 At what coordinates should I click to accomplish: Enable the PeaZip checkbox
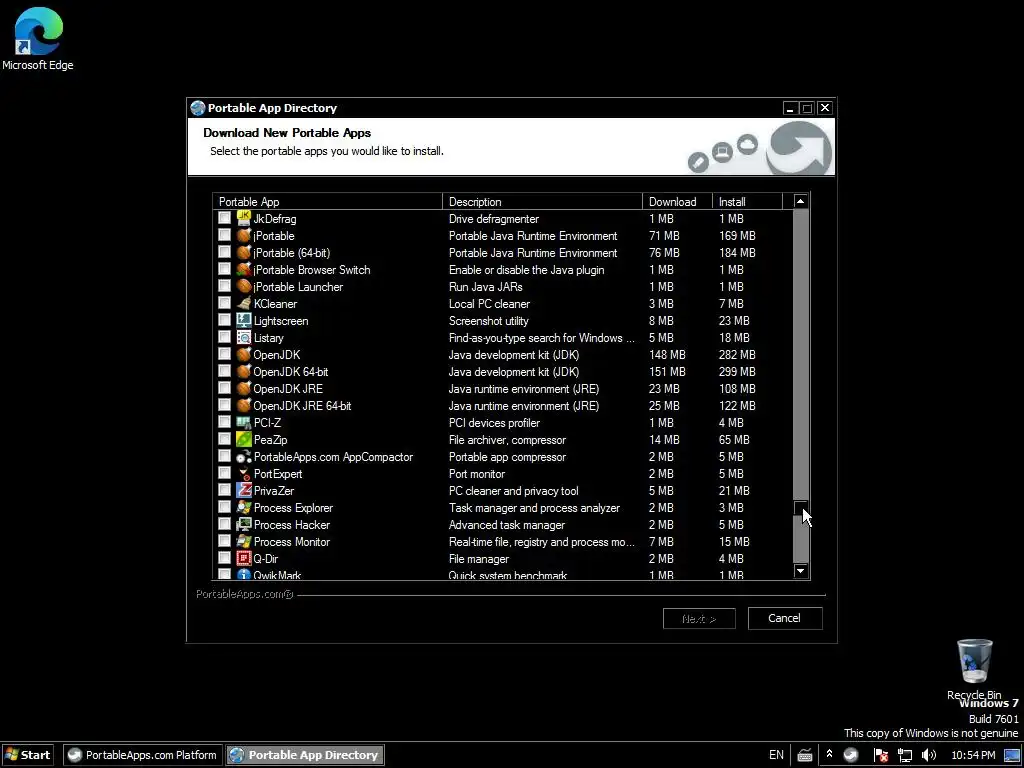224,438
